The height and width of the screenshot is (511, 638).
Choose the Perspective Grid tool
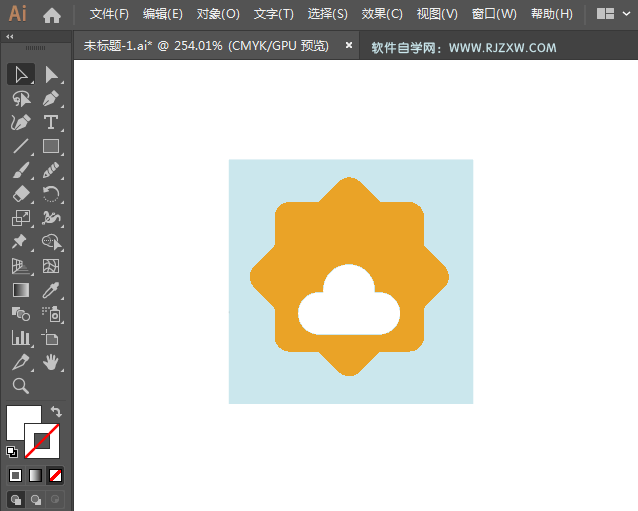[x=21, y=266]
